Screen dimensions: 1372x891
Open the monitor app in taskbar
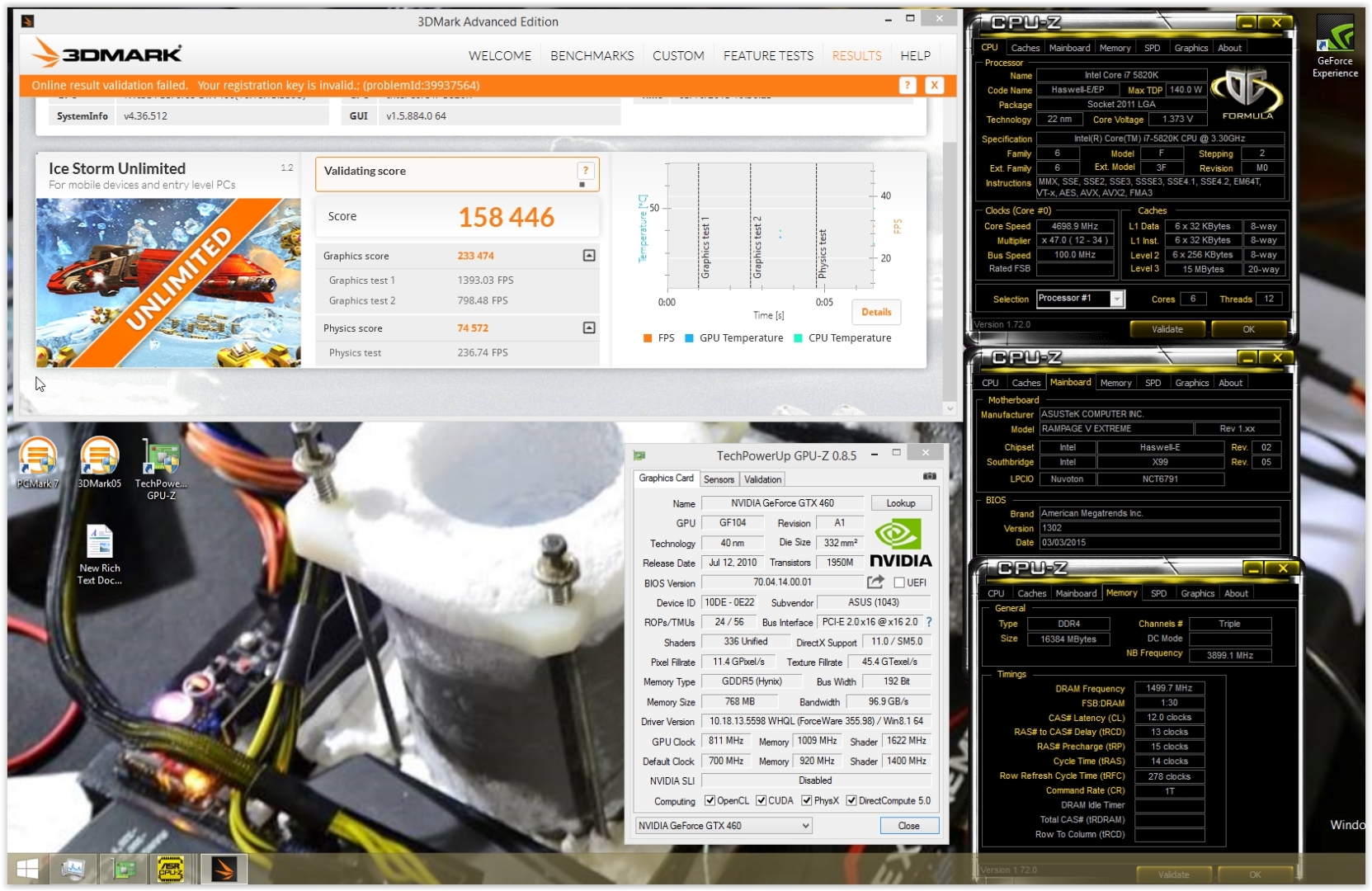click(x=73, y=869)
